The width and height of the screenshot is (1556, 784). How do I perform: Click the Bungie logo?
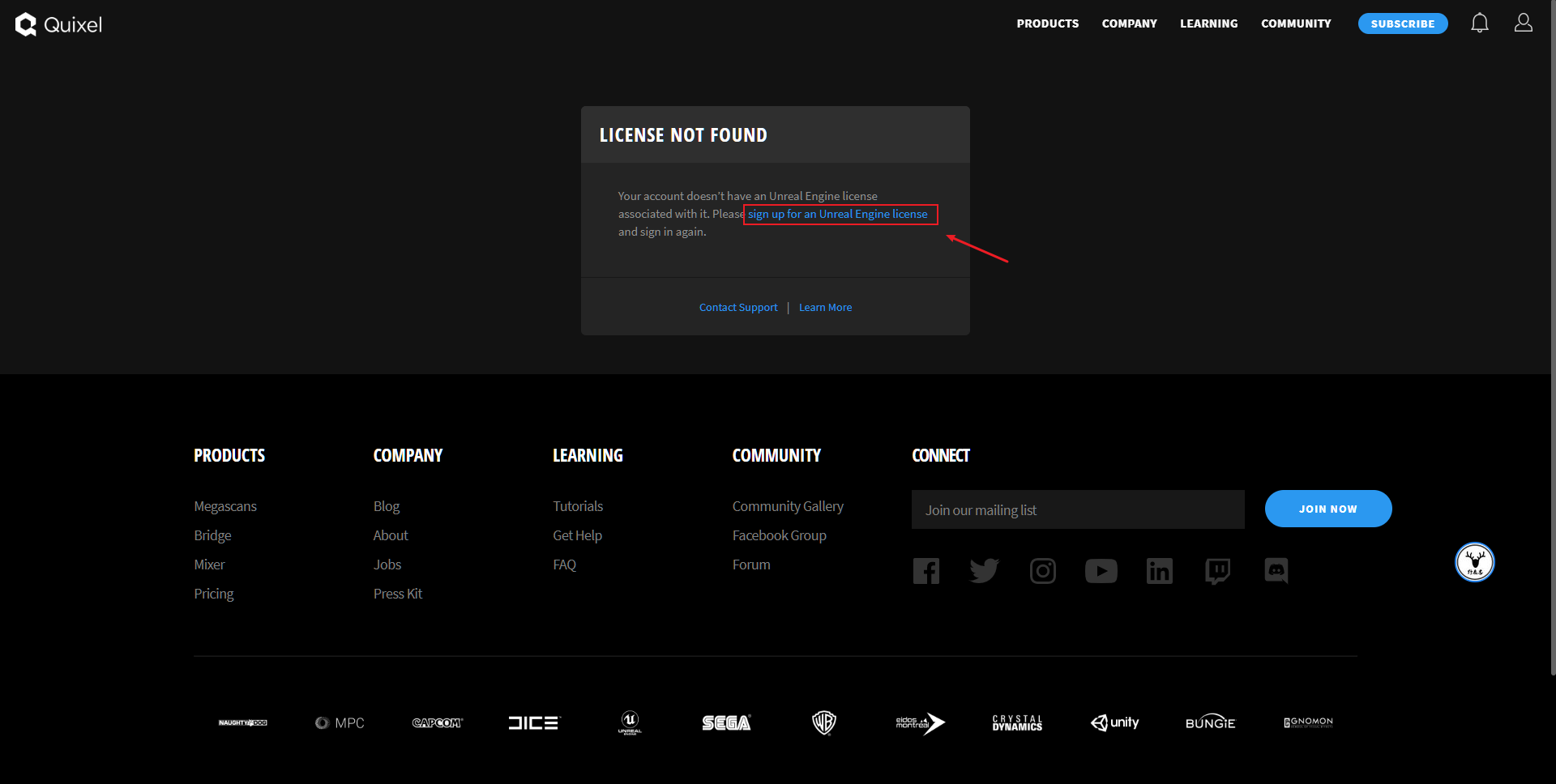[x=1211, y=722]
